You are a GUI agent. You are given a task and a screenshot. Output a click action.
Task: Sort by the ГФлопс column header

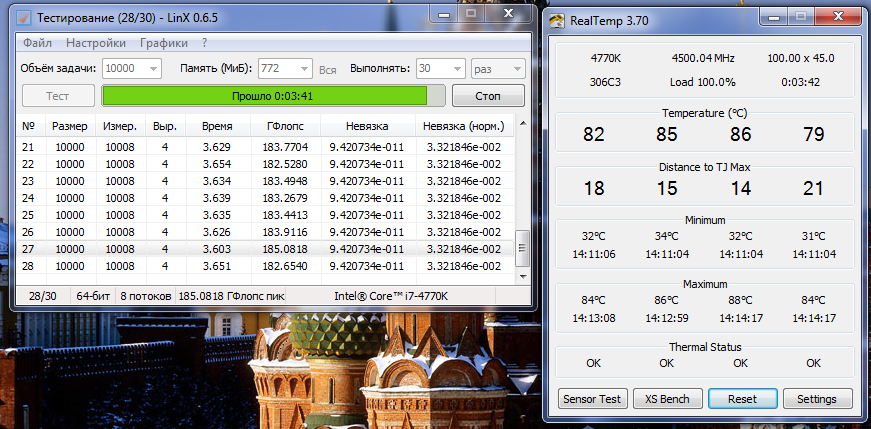tap(286, 126)
